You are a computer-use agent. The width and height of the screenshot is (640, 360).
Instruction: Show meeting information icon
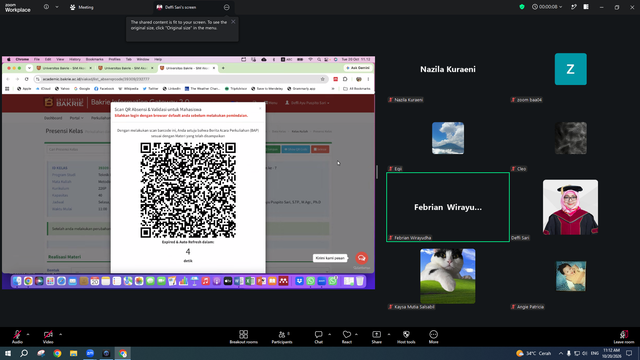click(46, 7)
